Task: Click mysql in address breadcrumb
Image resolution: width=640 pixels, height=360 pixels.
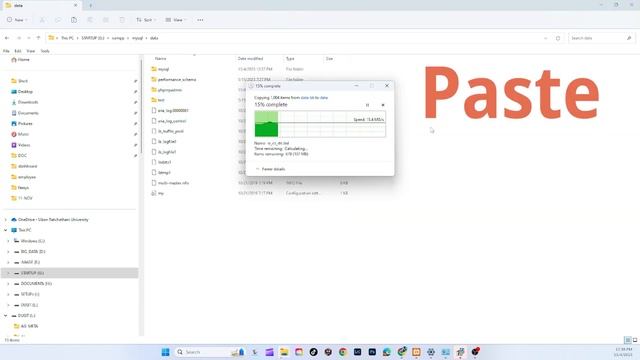Action: click(x=138, y=38)
